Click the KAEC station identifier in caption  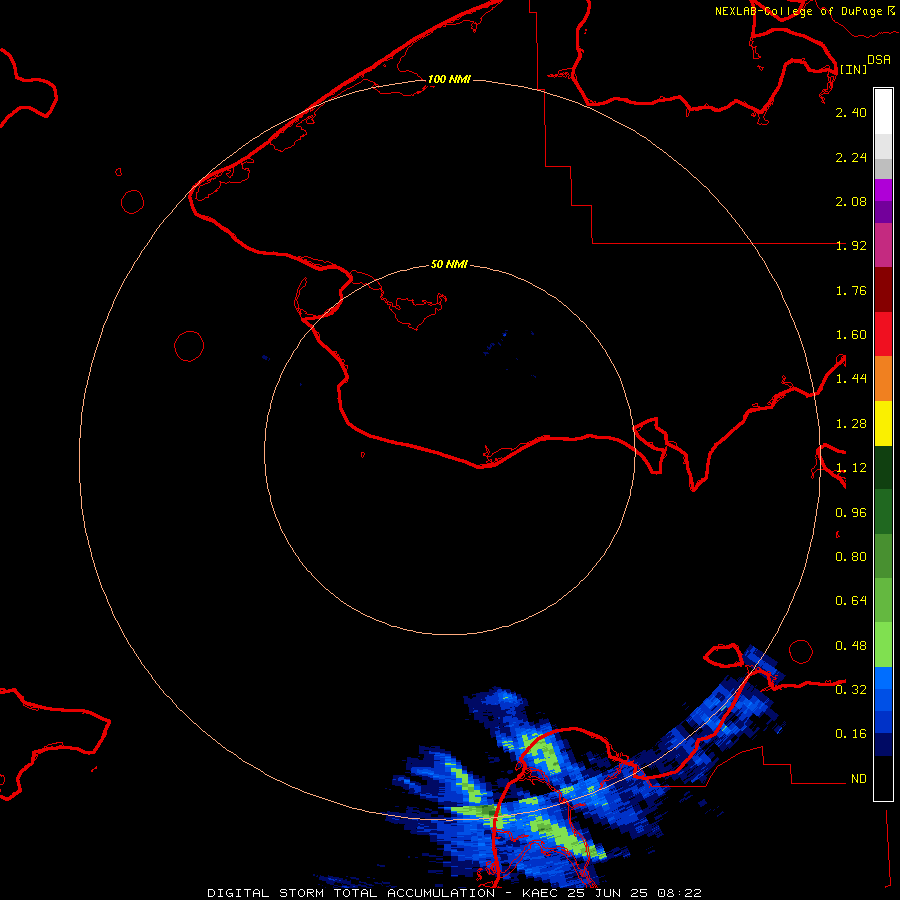[x=540, y=893]
